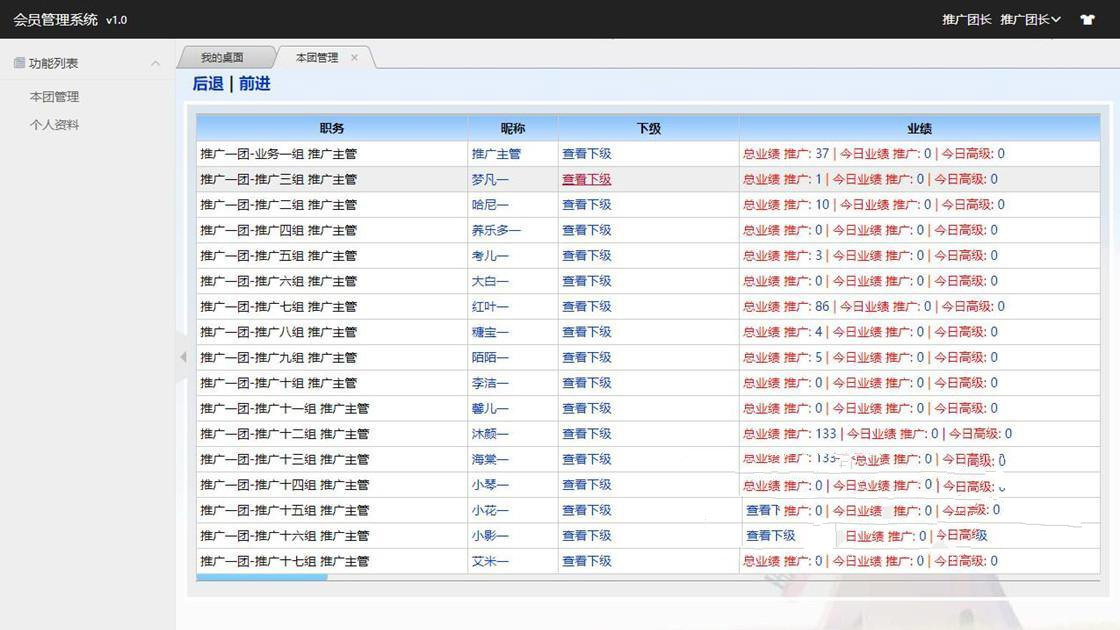Select row 推广一团-推广三组 推广主管
Viewport: 1120px width, 630px height.
pyautogui.click(x=648, y=179)
